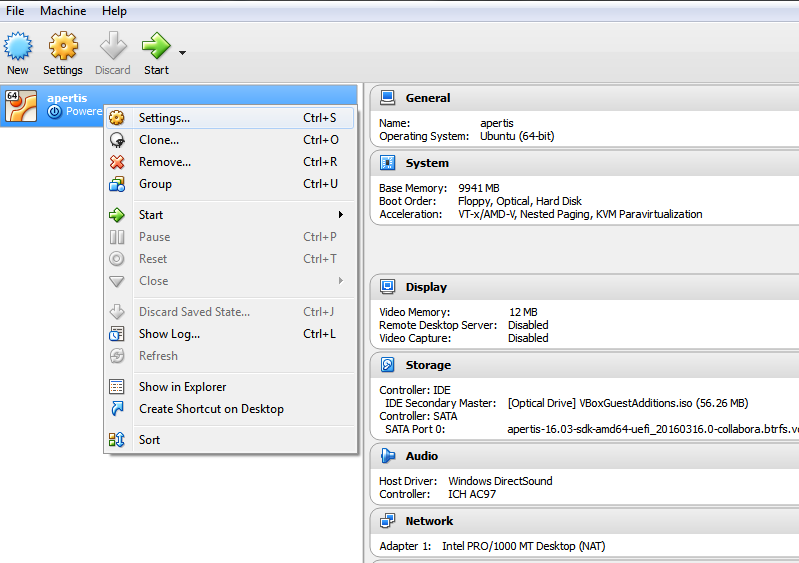The width and height of the screenshot is (799, 563).
Task: Open the Help menu
Action: (114, 11)
